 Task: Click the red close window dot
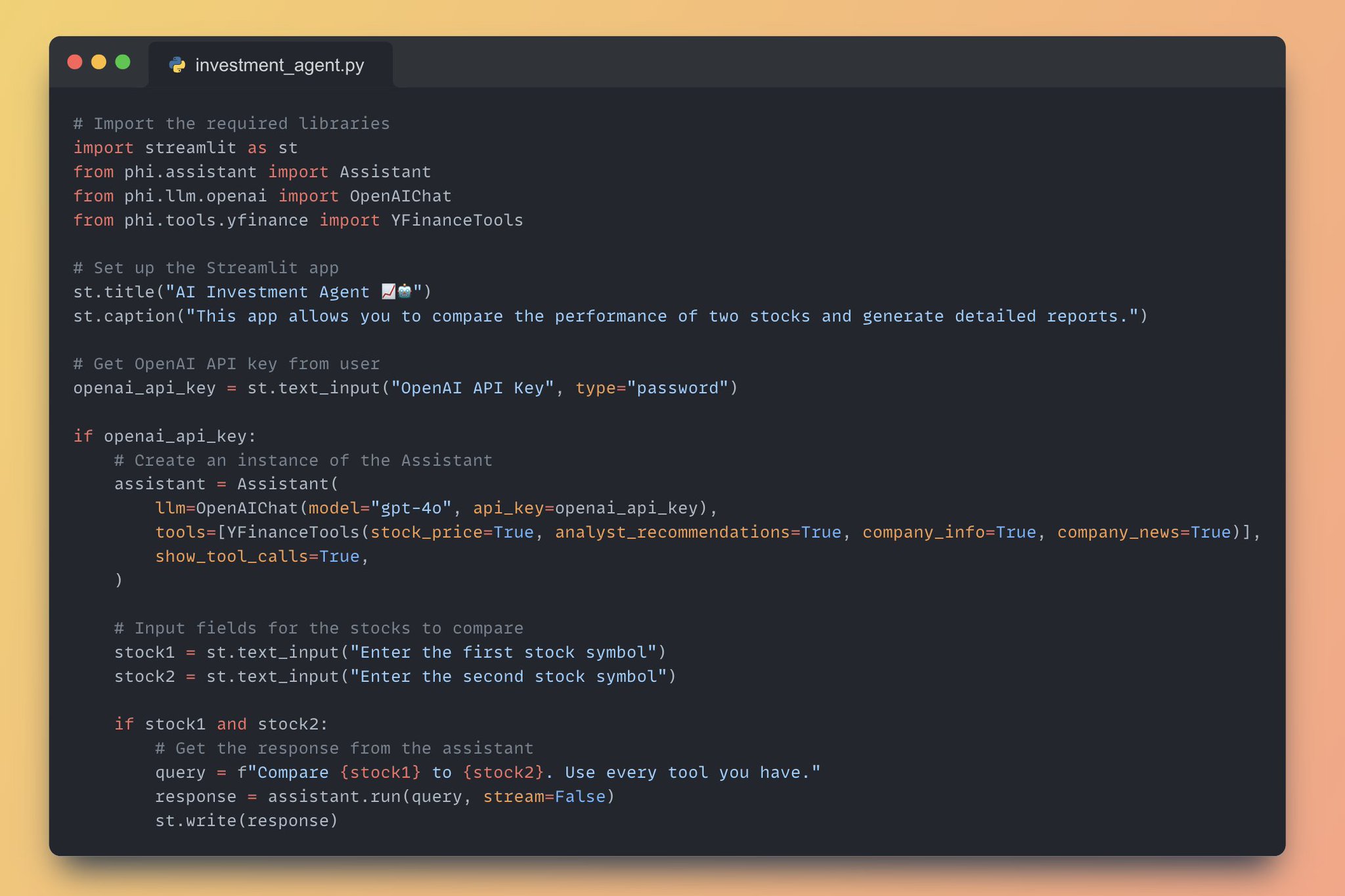(x=75, y=62)
